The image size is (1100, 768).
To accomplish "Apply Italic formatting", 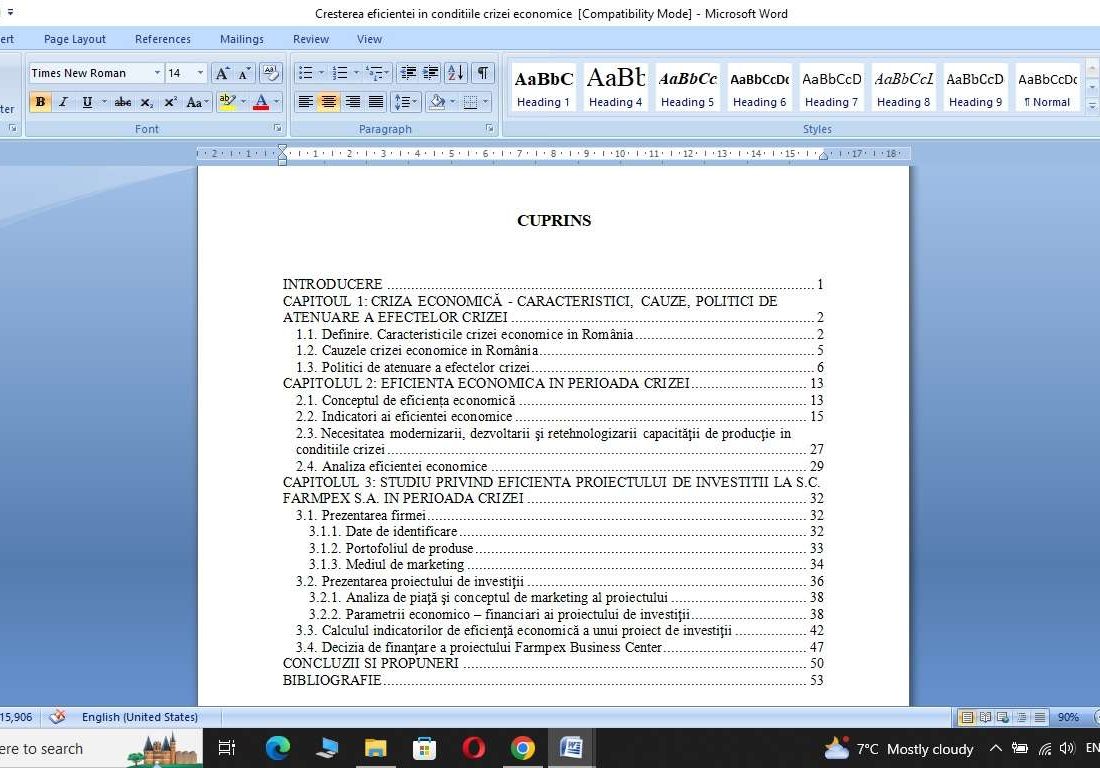I will [x=63, y=102].
